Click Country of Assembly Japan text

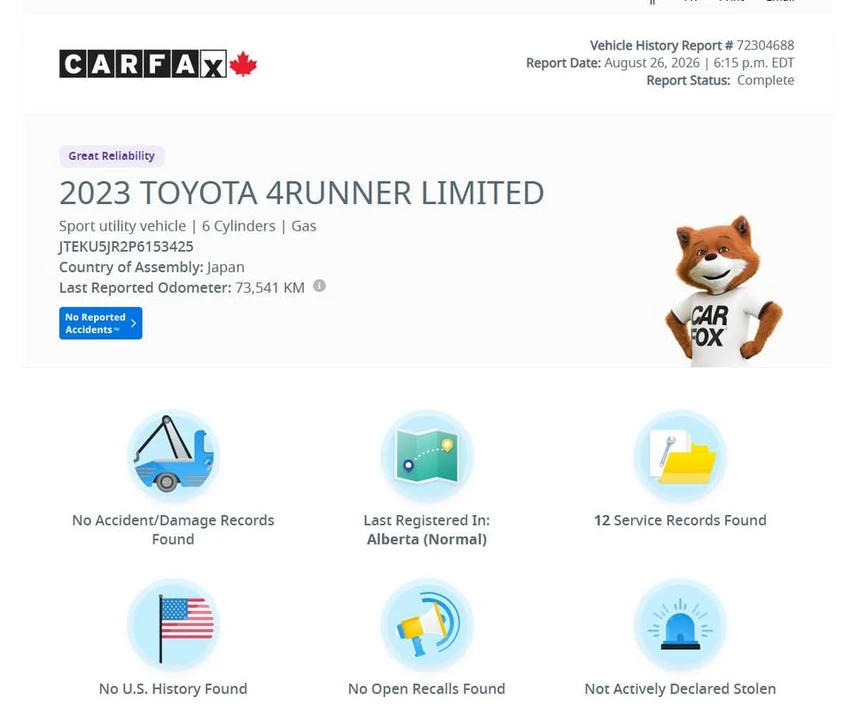click(x=152, y=267)
